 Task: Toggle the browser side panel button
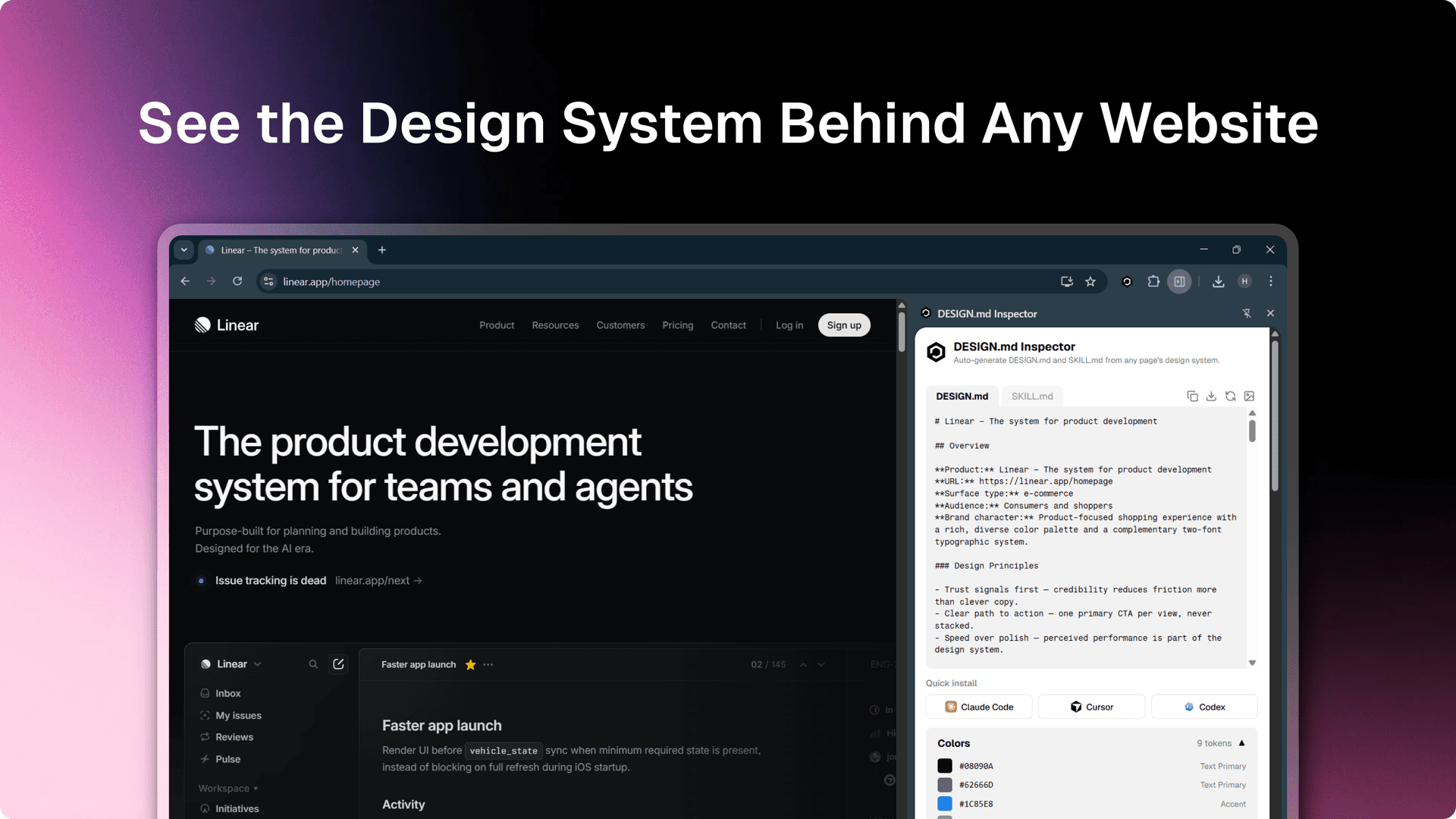coord(1179,281)
